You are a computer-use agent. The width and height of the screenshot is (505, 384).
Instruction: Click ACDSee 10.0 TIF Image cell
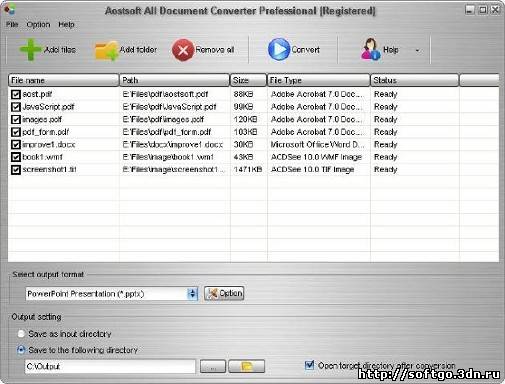[312, 170]
